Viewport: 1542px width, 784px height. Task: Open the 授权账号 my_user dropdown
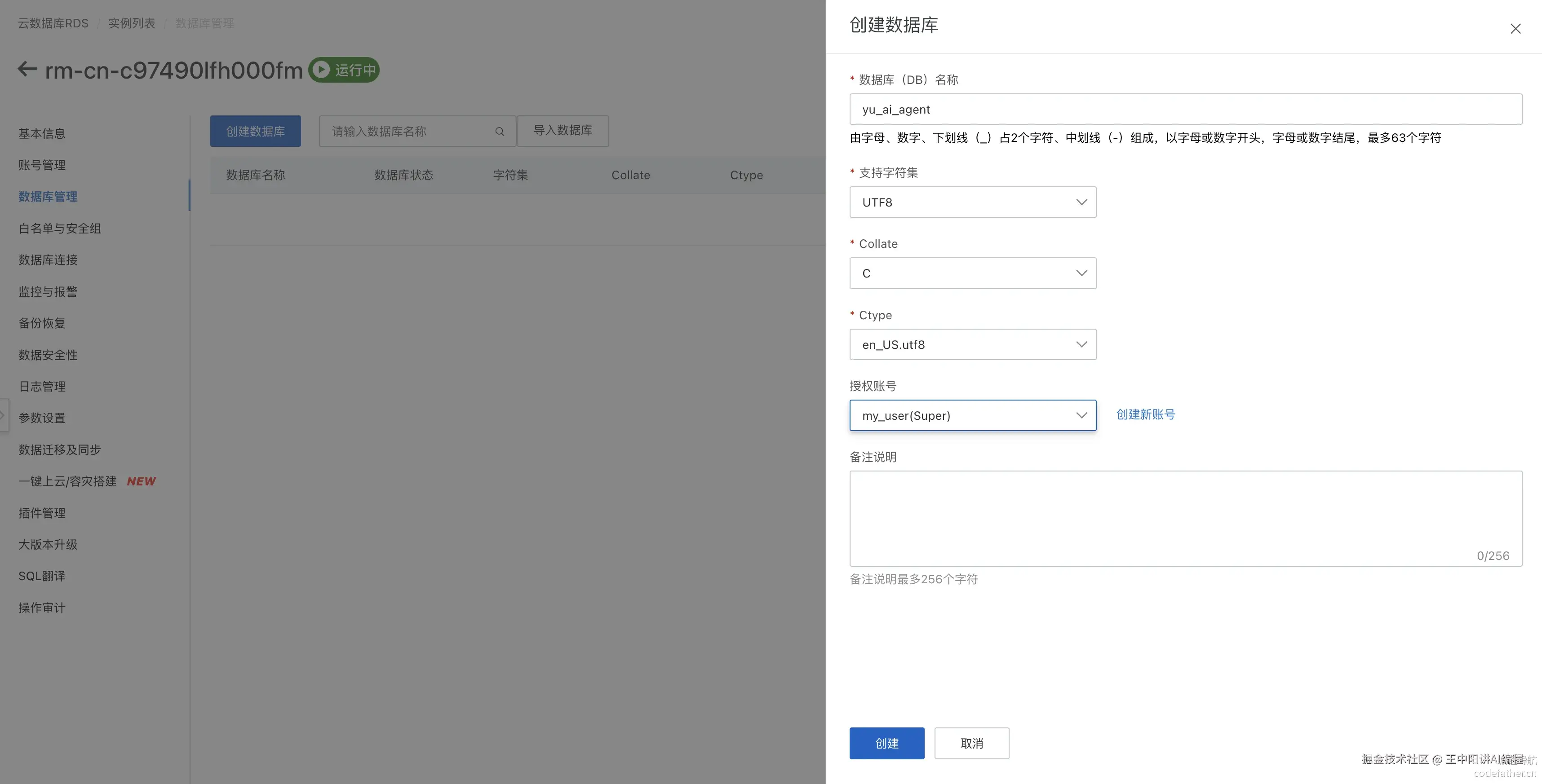[972, 416]
